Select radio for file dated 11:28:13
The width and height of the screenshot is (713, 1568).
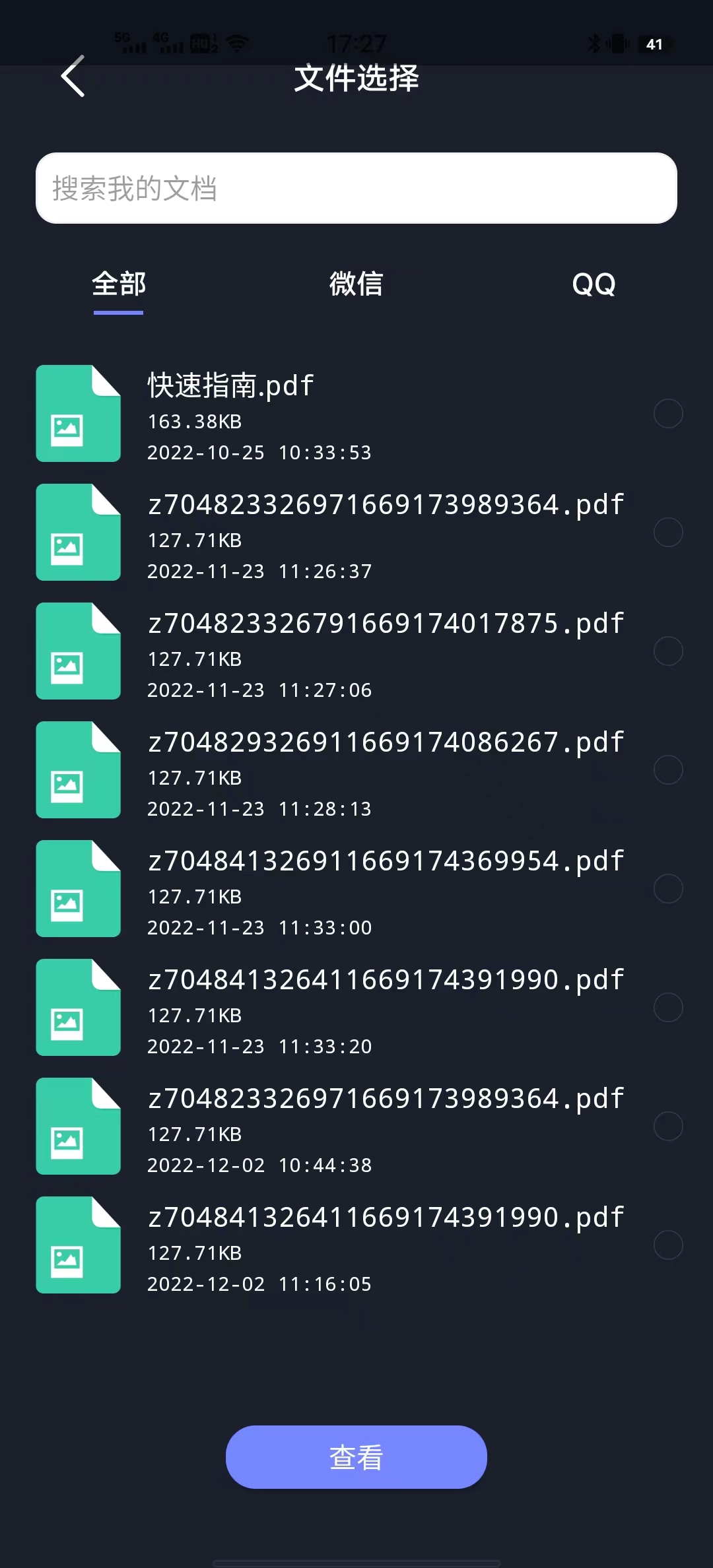click(668, 770)
